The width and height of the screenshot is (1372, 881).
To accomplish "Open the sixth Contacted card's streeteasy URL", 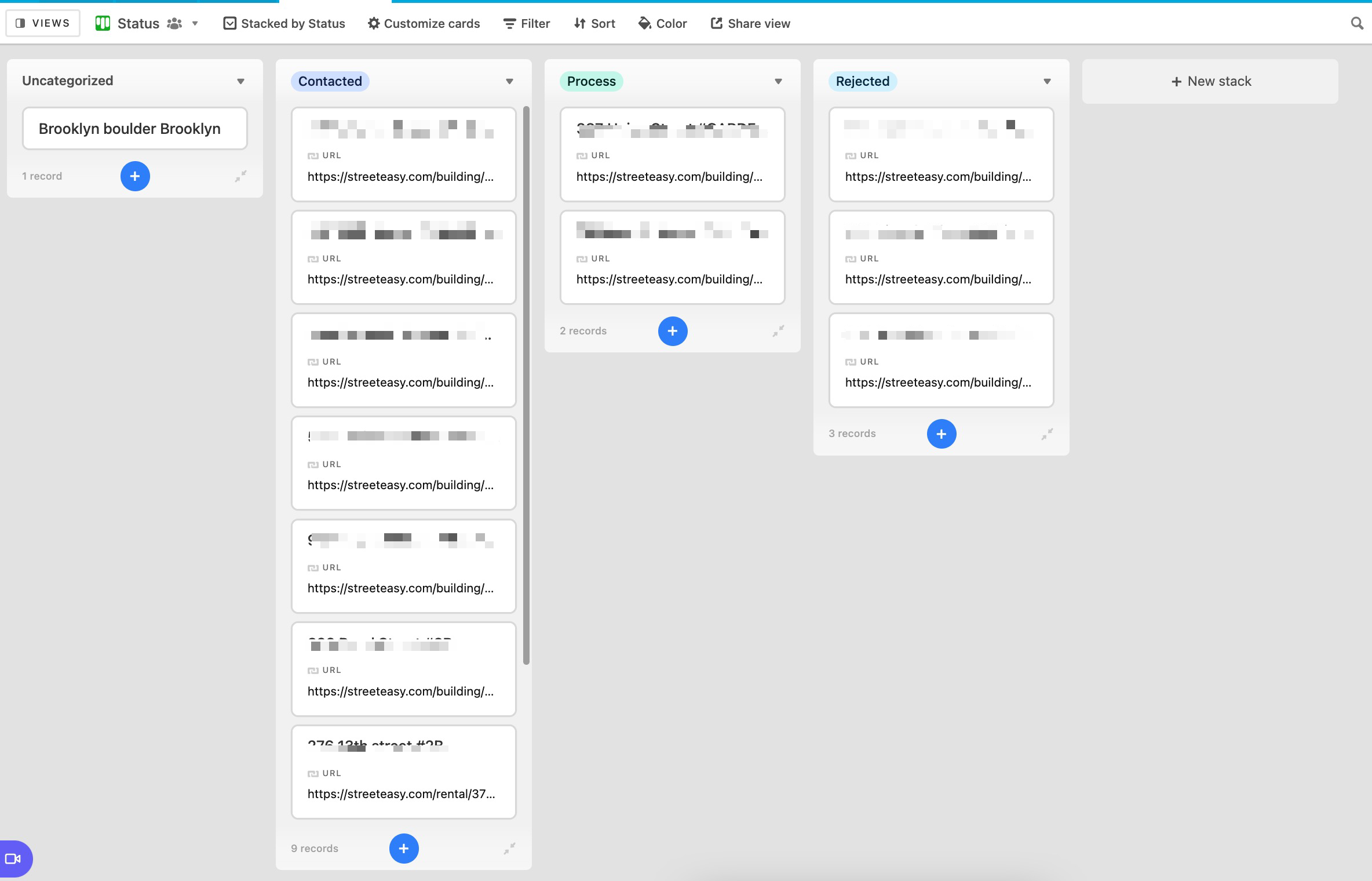I will (x=400, y=691).
